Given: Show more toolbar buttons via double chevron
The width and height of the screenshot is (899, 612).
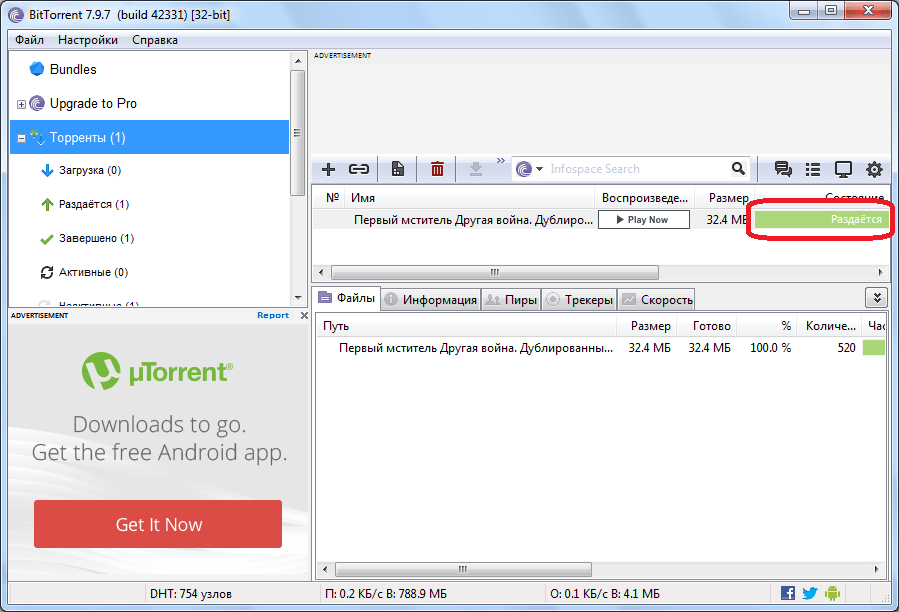Looking at the screenshot, I should point(501,161).
